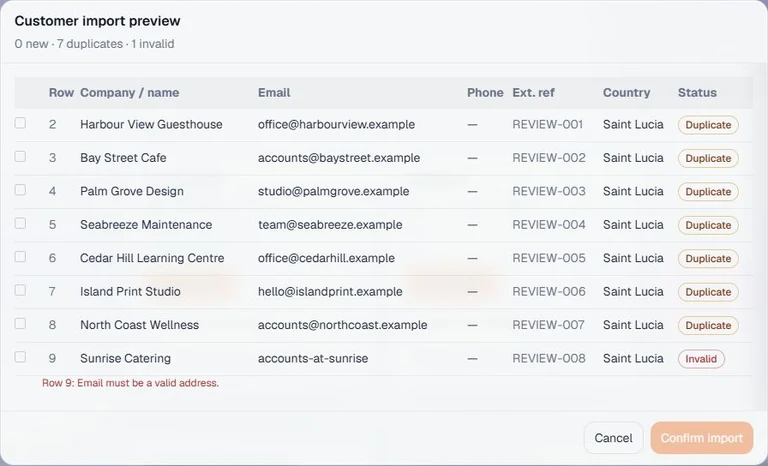Click the Invalid status badge for row 9
The image size is (768, 466).
[x=701, y=359]
